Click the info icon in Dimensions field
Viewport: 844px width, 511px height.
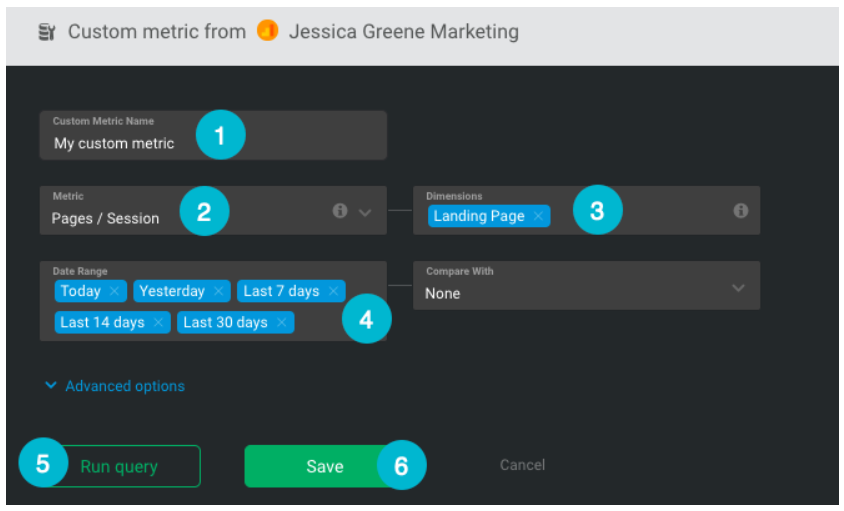click(741, 211)
